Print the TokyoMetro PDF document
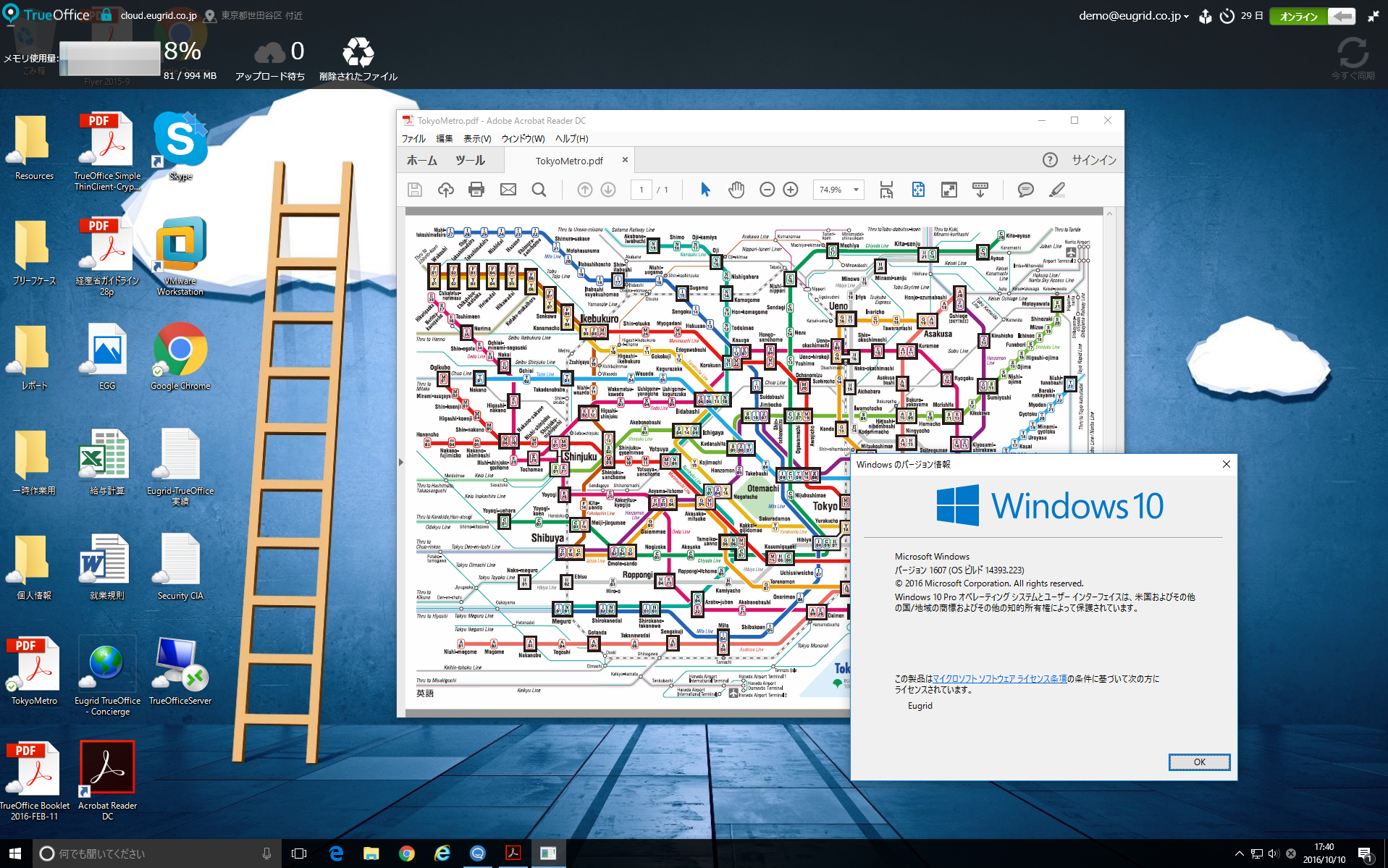 point(476,190)
